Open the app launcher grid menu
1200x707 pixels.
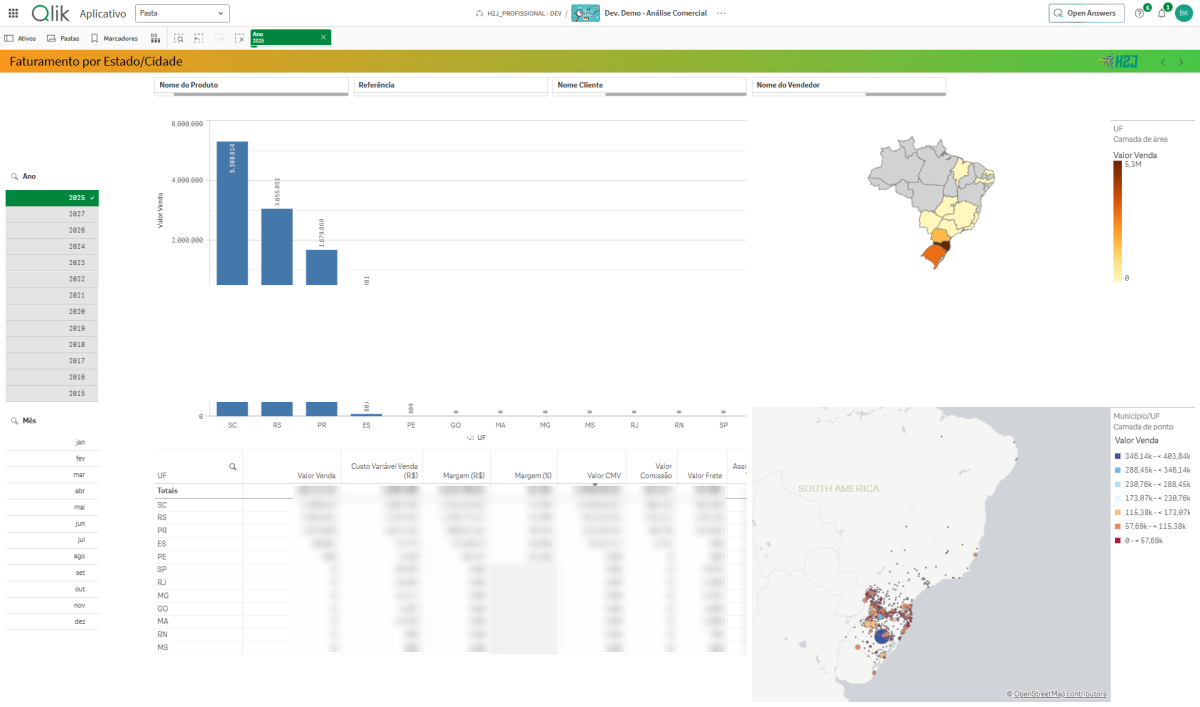(13, 13)
